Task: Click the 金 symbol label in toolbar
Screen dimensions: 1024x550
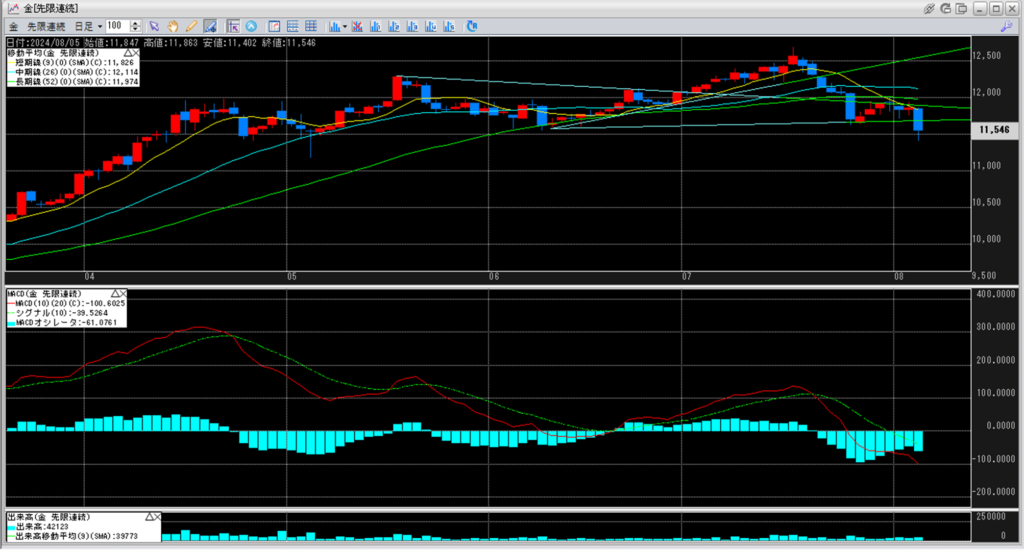Action: pos(13,25)
